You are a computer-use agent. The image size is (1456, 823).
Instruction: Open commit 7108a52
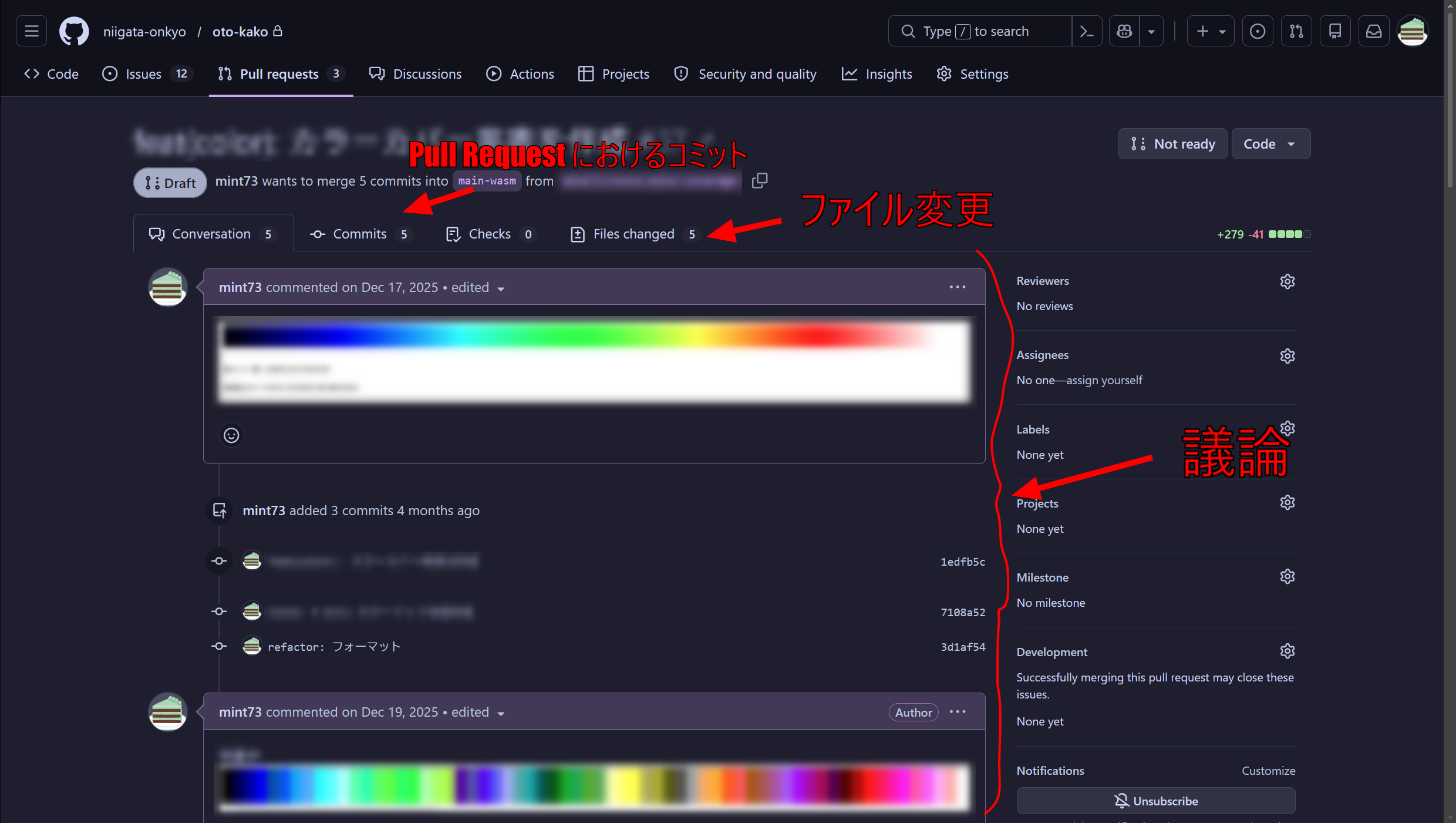pyautogui.click(x=963, y=612)
